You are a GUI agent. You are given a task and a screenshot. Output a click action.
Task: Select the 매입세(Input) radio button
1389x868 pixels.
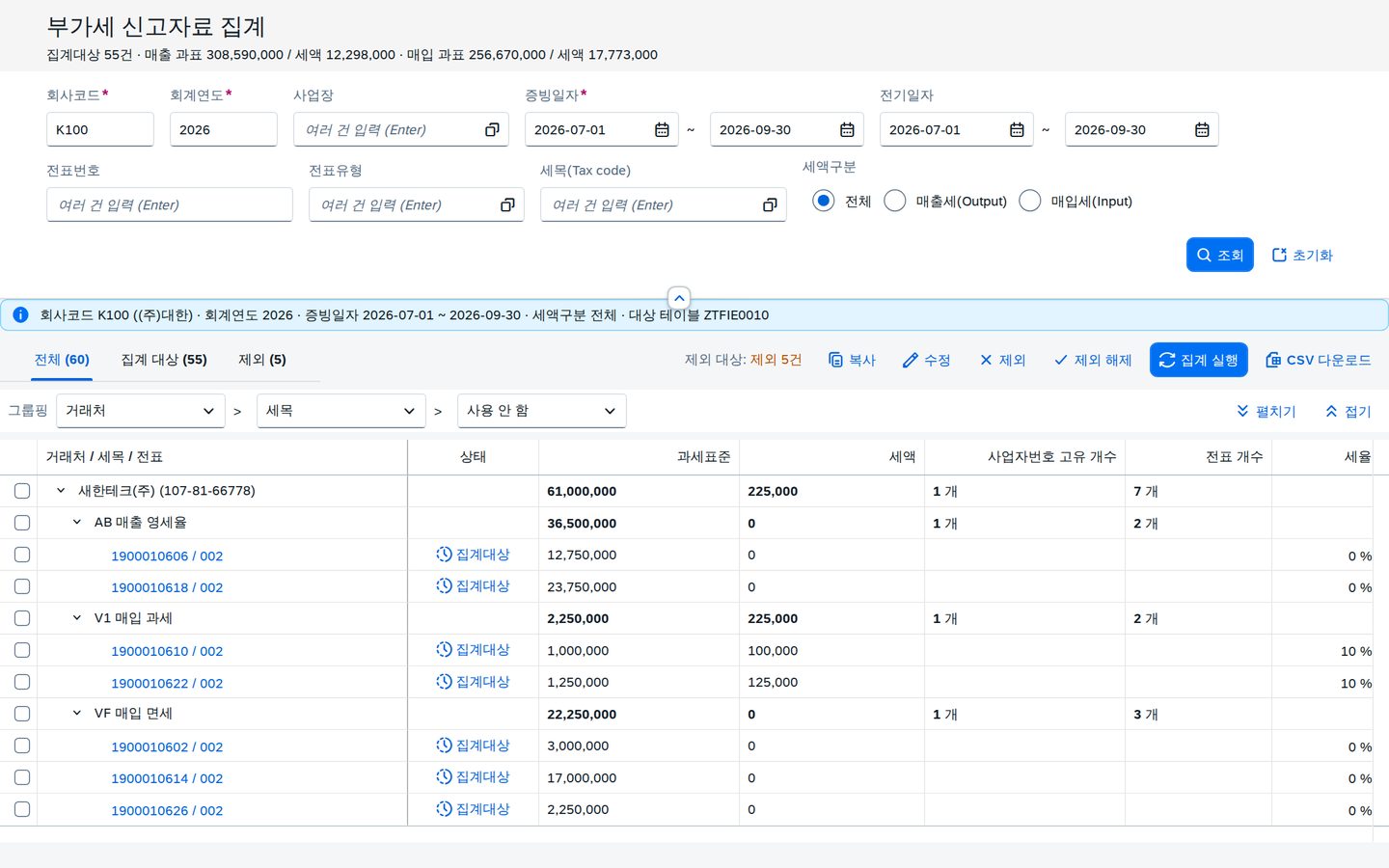pyautogui.click(x=1030, y=201)
